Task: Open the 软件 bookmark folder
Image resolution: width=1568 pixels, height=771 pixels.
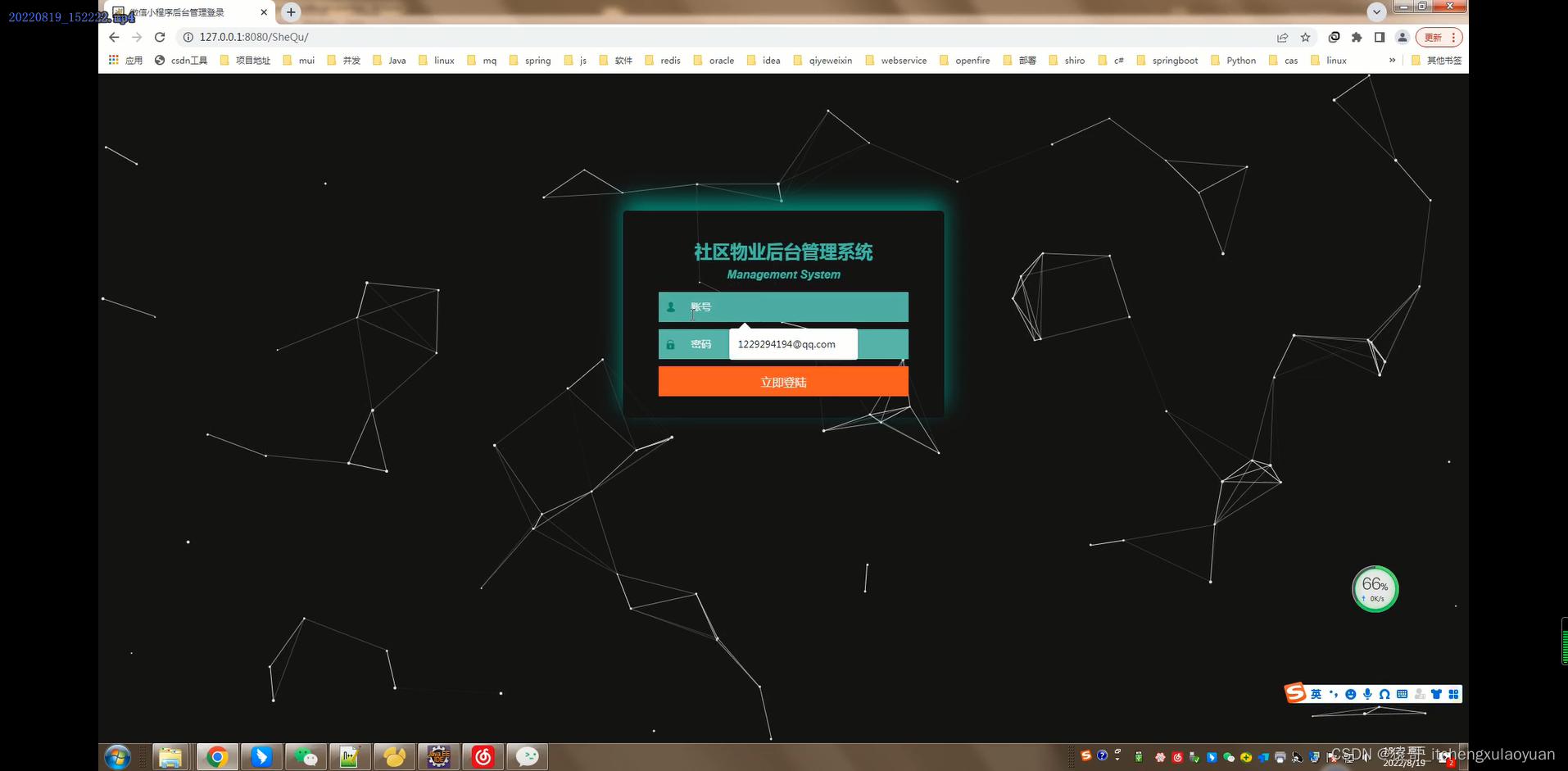Action: (615, 60)
